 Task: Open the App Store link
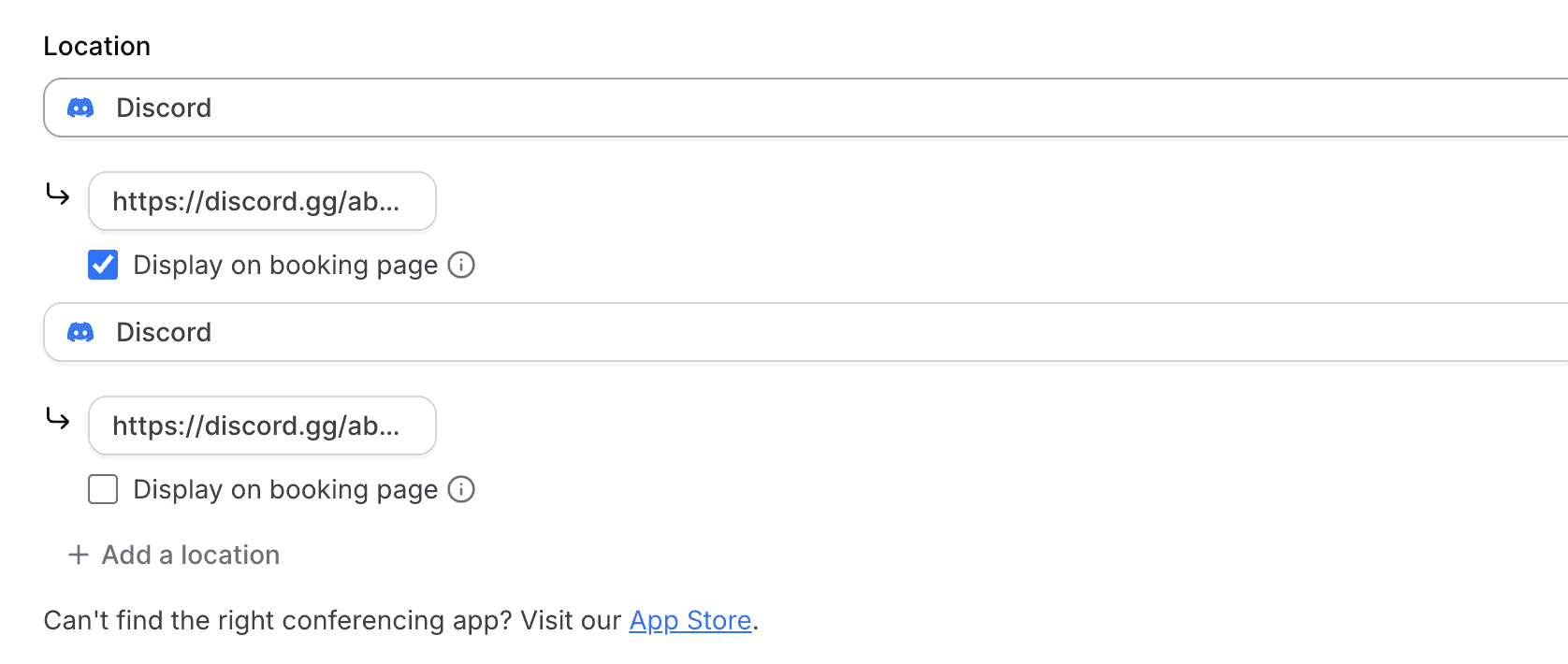coord(690,620)
